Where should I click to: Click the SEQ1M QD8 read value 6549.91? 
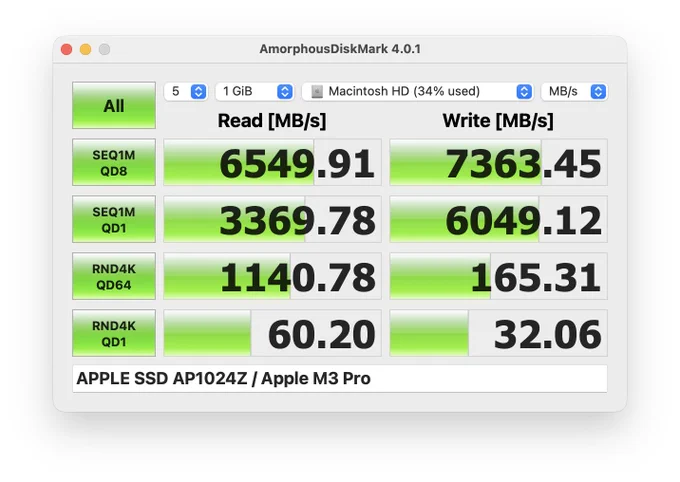272,162
